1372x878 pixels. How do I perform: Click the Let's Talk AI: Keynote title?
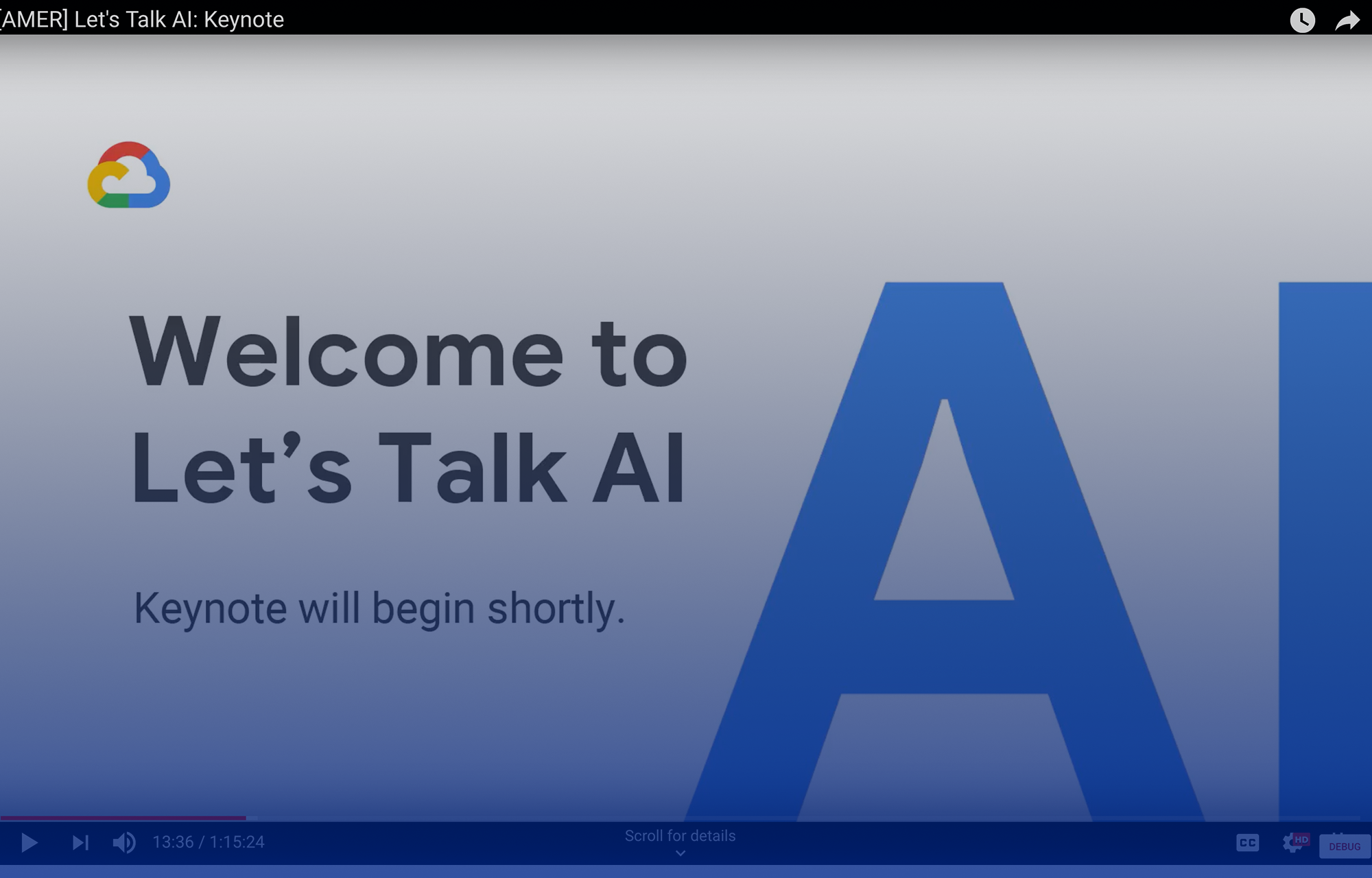(142, 19)
